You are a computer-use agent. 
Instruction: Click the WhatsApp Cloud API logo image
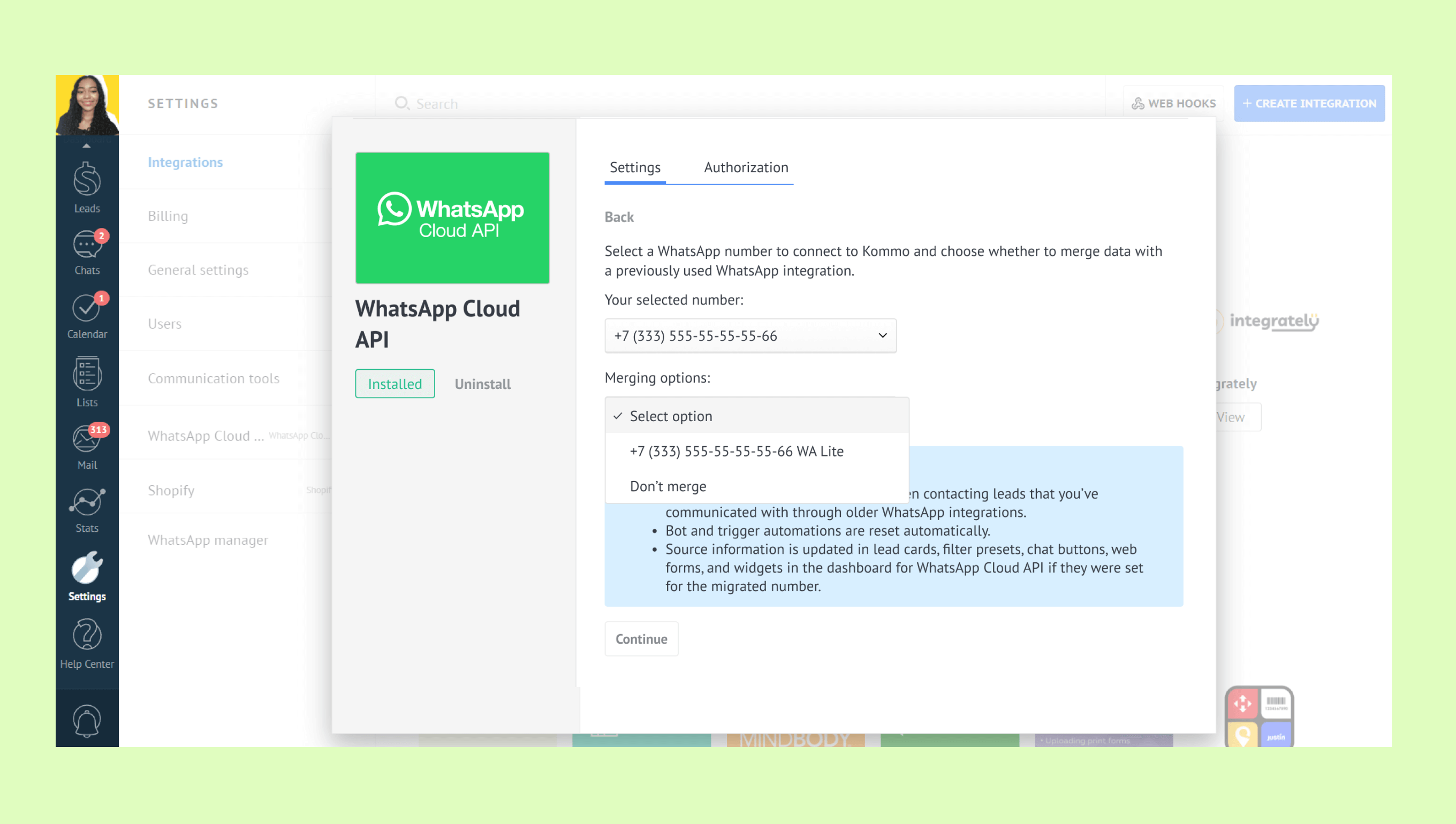coord(452,218)
